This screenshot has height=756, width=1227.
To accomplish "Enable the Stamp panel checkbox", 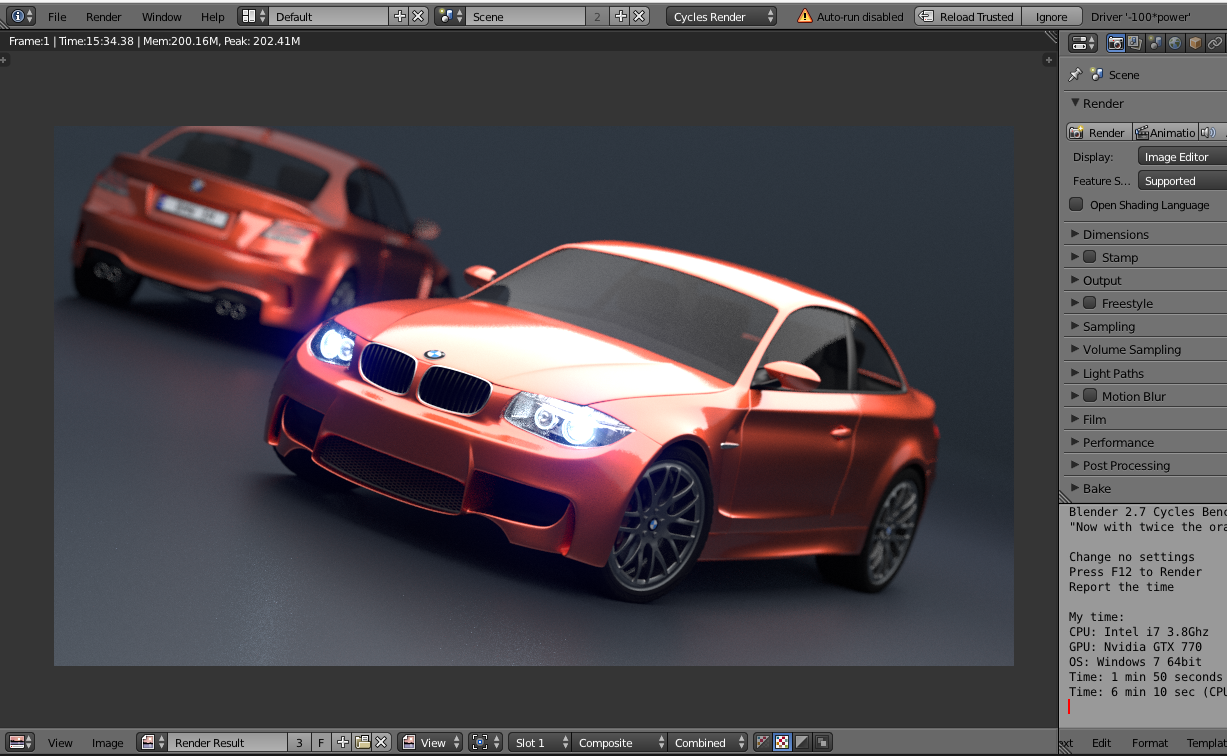I will point(1090,257).
